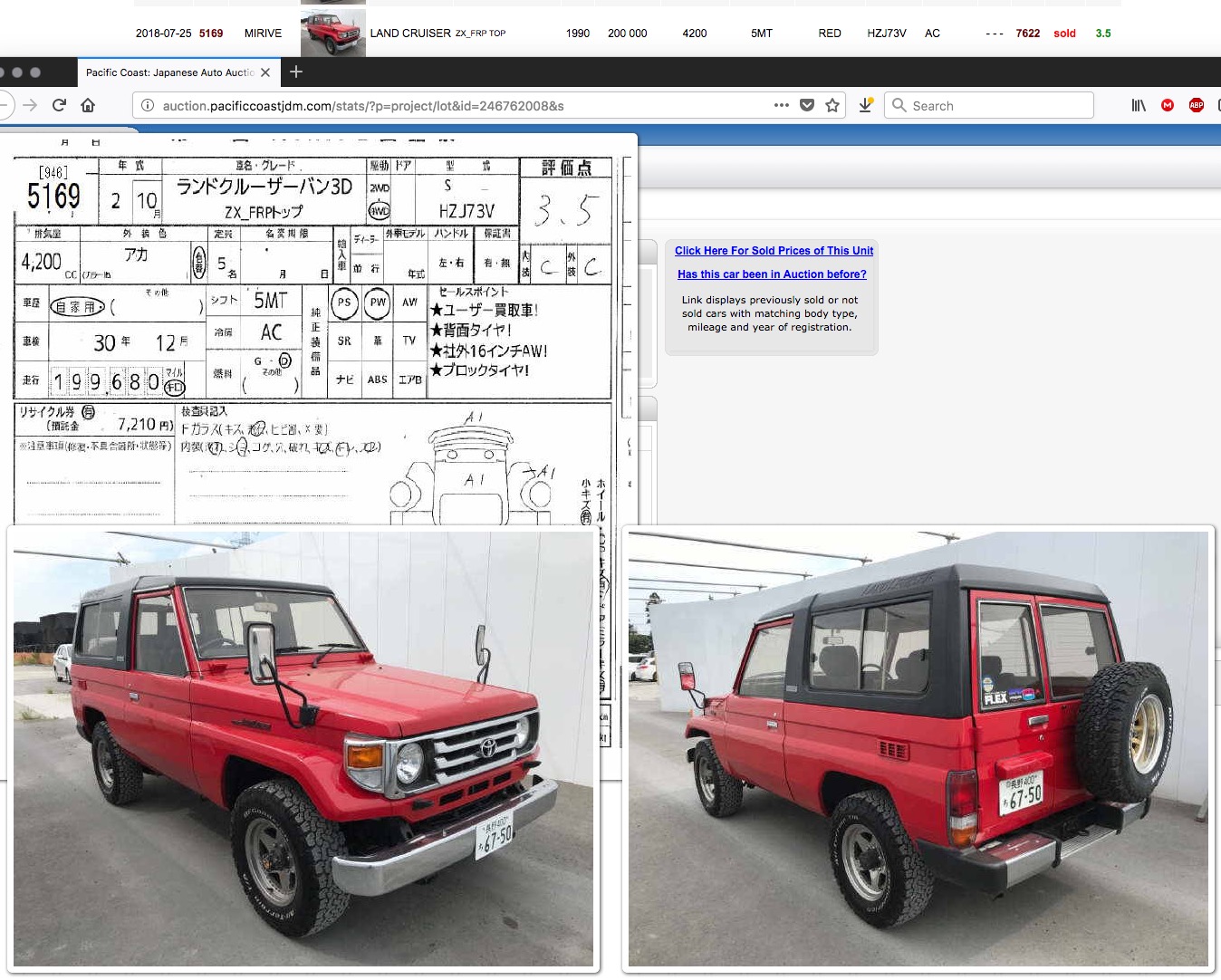The image size is (1221, 980).
Task: Save page to Pocket icon
Action: pos(807,105)
